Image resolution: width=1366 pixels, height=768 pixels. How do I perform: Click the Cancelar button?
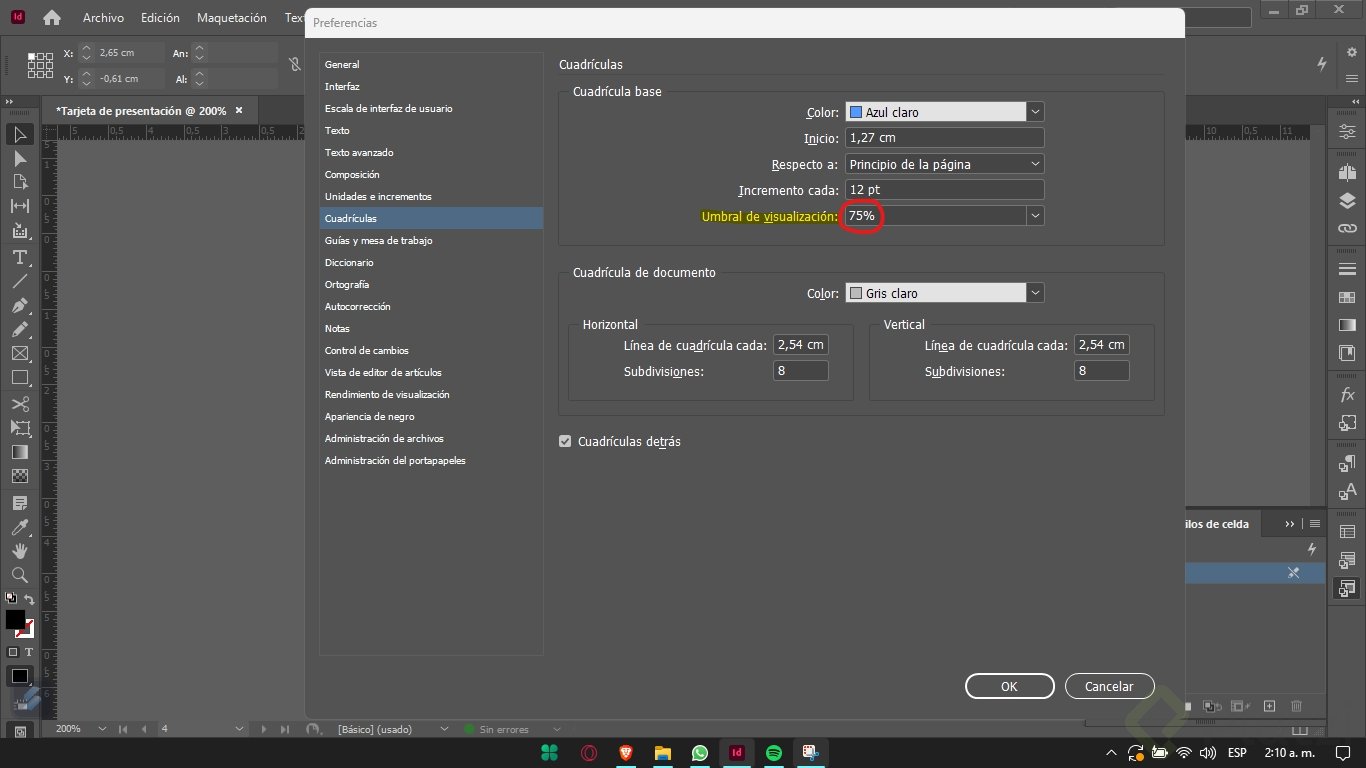[1109, 686]
